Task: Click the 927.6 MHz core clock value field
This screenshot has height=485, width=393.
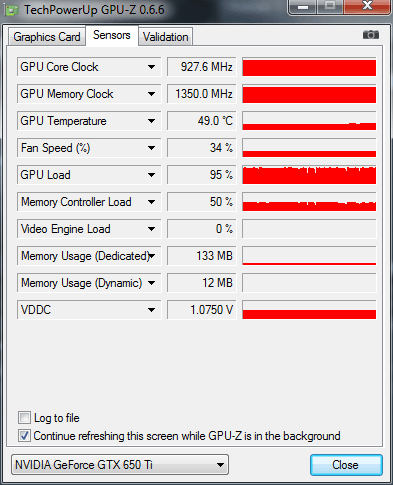Action: tap(202, 67)
